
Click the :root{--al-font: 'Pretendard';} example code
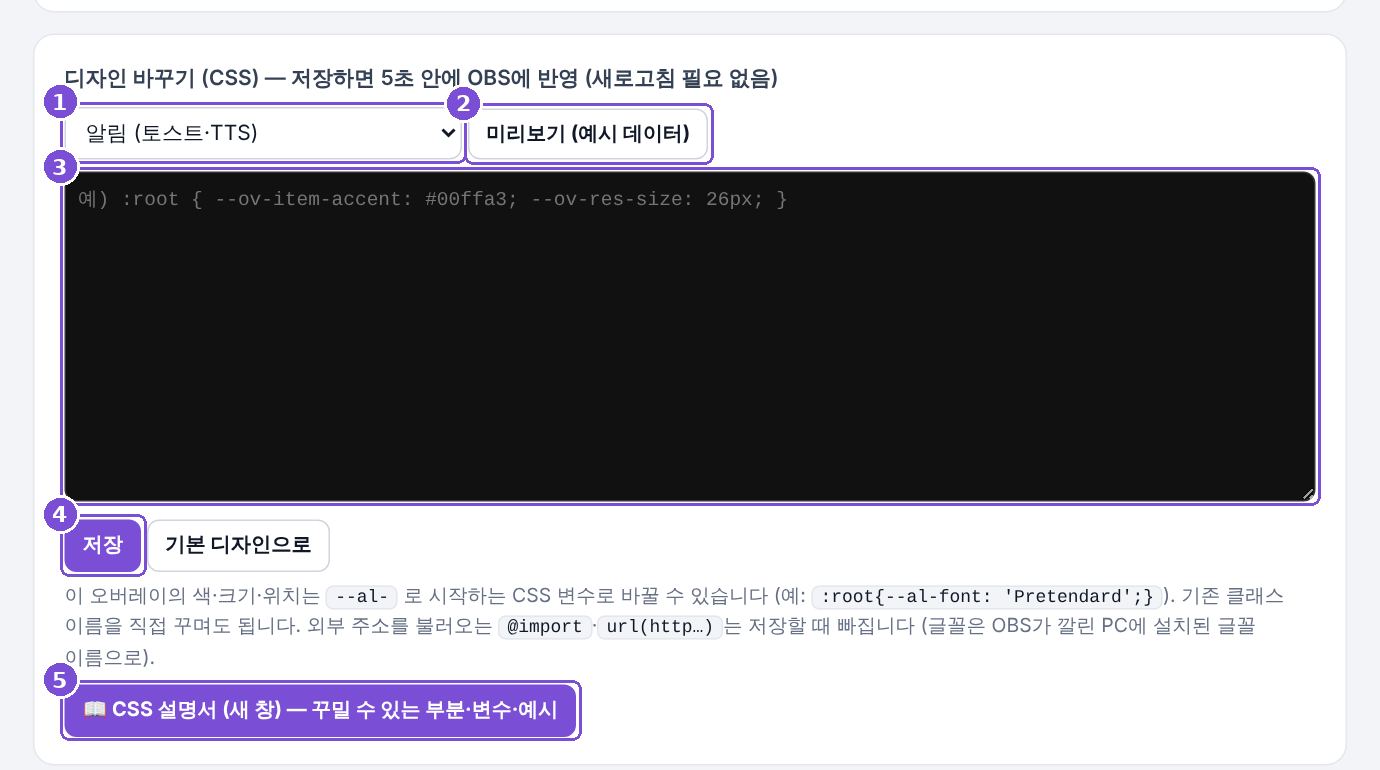tap(987, 597)
